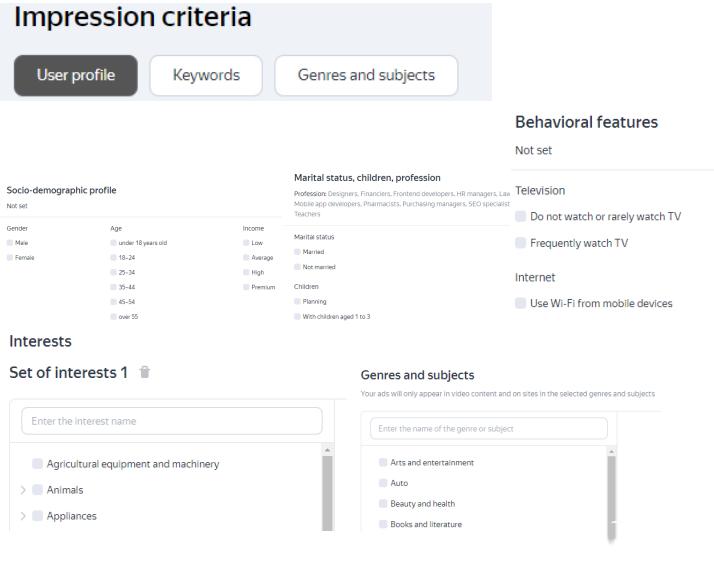Check the Beauty and health genre
The image size is (714, 565).
tap(383, 503)
